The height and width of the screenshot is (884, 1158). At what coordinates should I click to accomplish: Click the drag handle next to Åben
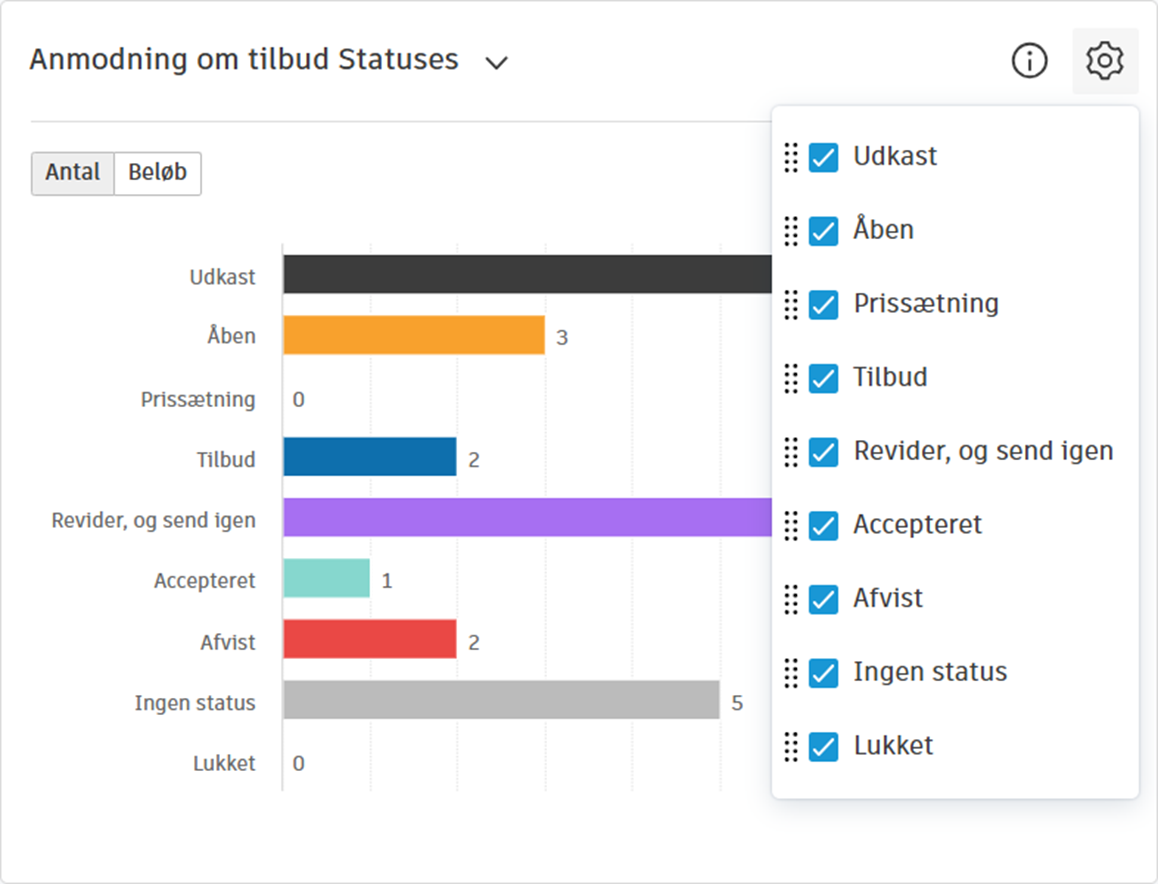pos(791,231)
